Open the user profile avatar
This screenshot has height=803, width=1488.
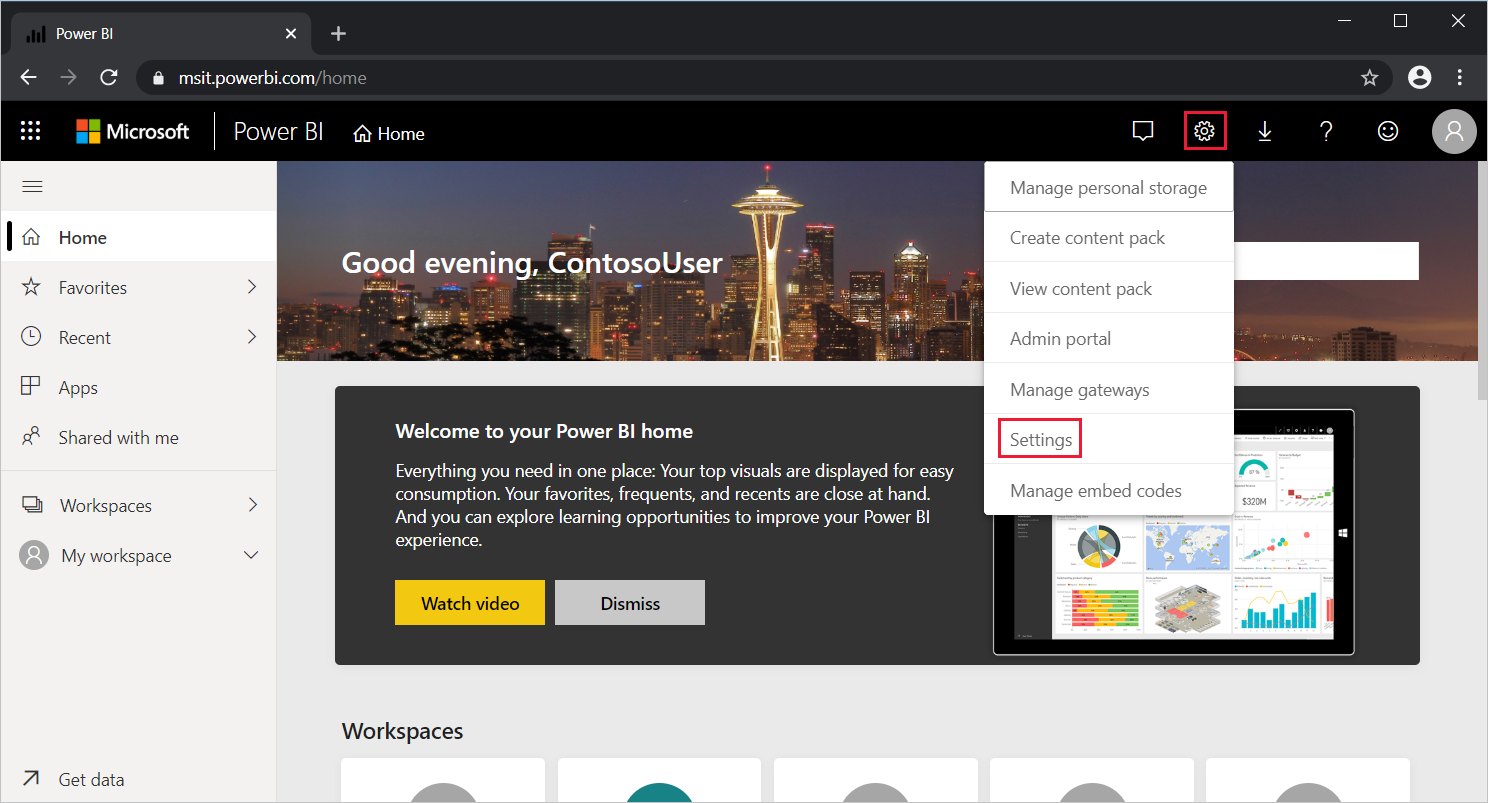[x=1454, y=131]
